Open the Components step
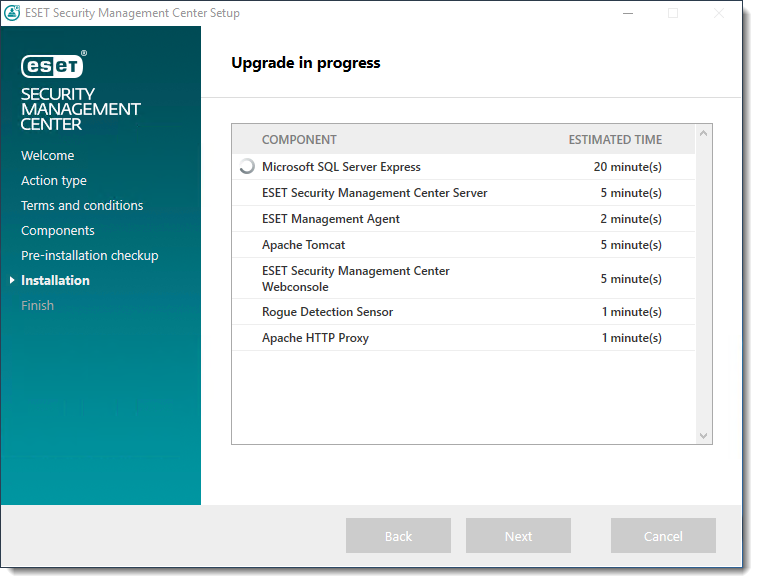The height and width of the screenshot is (583, 758). (58, 231)
